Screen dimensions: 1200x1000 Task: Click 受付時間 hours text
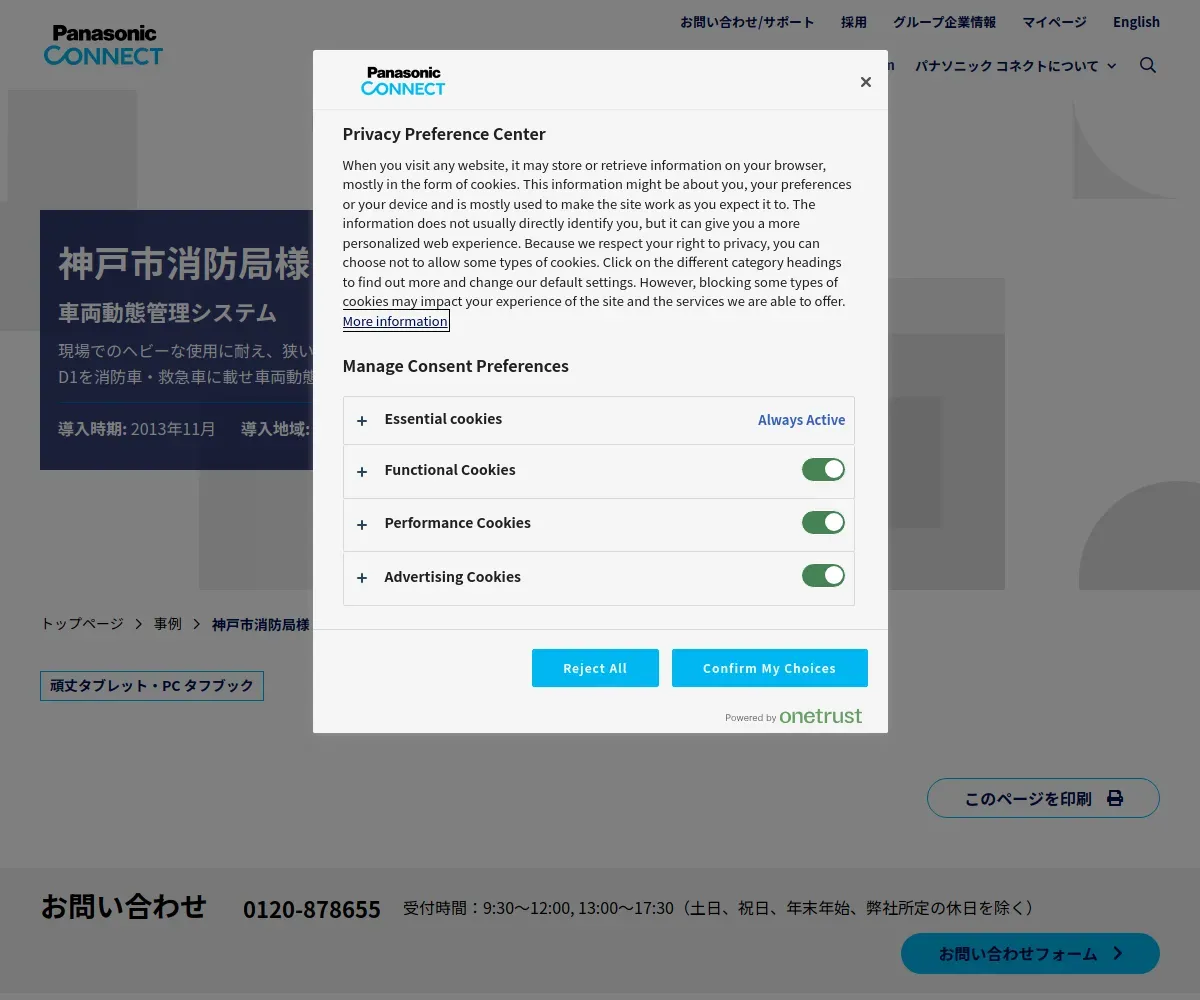[718, 908]
